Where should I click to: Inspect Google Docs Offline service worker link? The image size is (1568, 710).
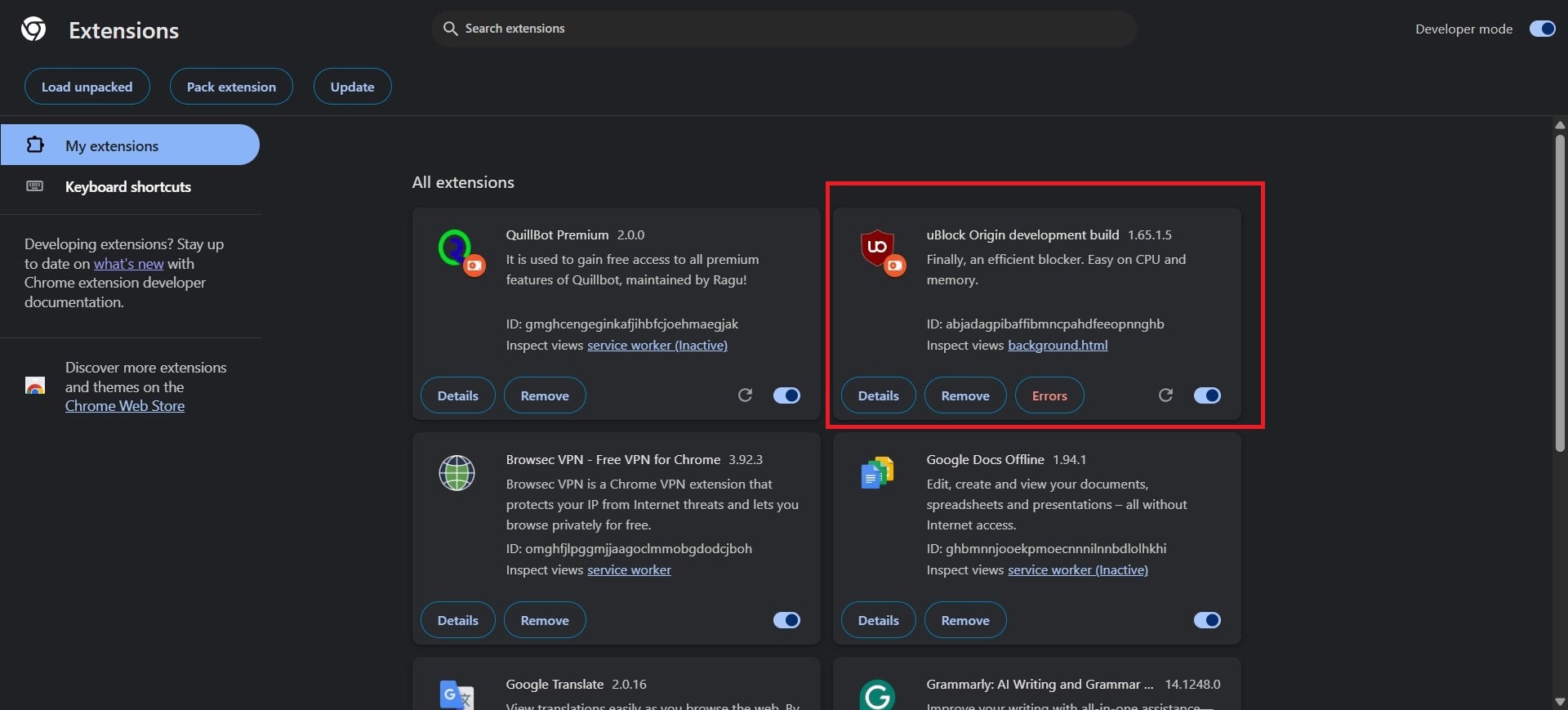tap(1078, 569)
